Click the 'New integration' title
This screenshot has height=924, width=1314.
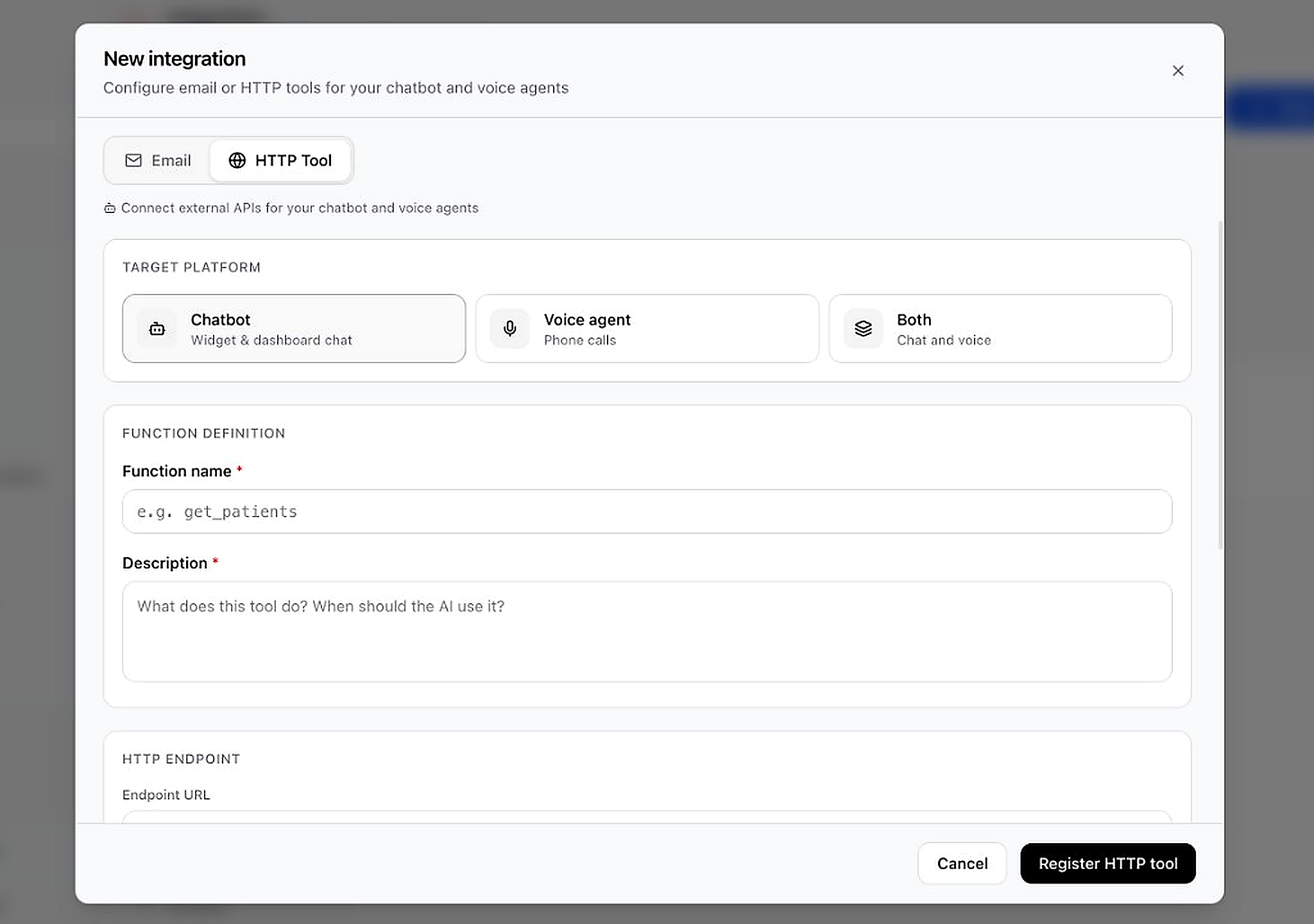click(x=175, y=58)
